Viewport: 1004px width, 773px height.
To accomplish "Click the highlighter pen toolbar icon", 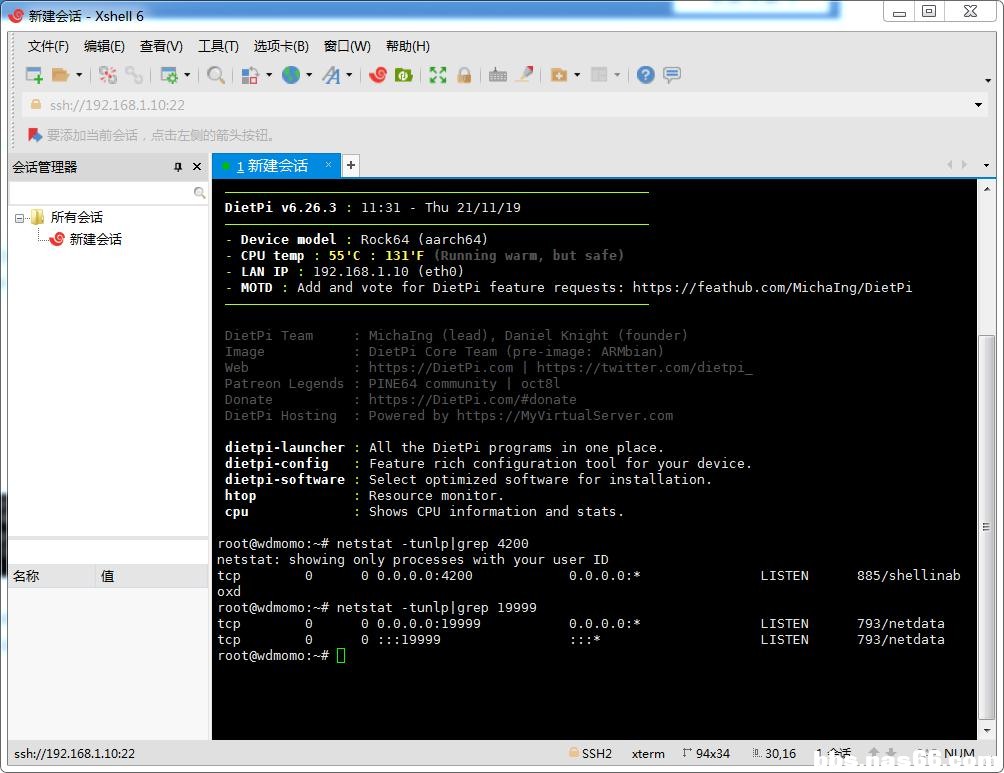I will (524, 75).
